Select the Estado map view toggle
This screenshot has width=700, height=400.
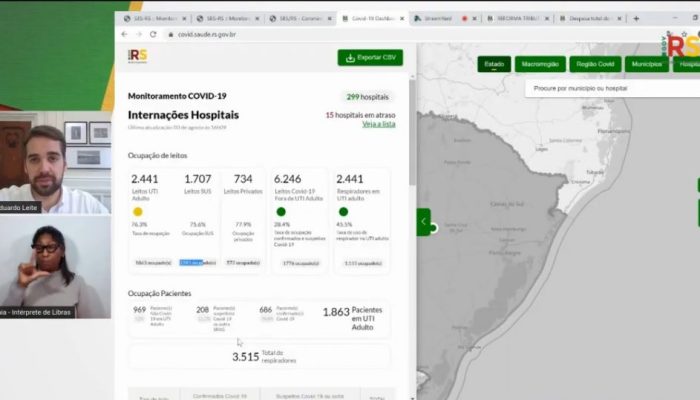click(x=494, y=64)
